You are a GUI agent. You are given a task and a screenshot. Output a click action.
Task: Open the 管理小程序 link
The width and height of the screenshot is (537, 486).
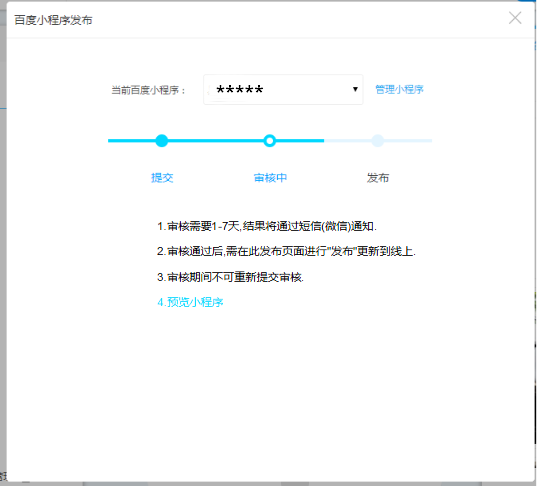tap(399, 89)
